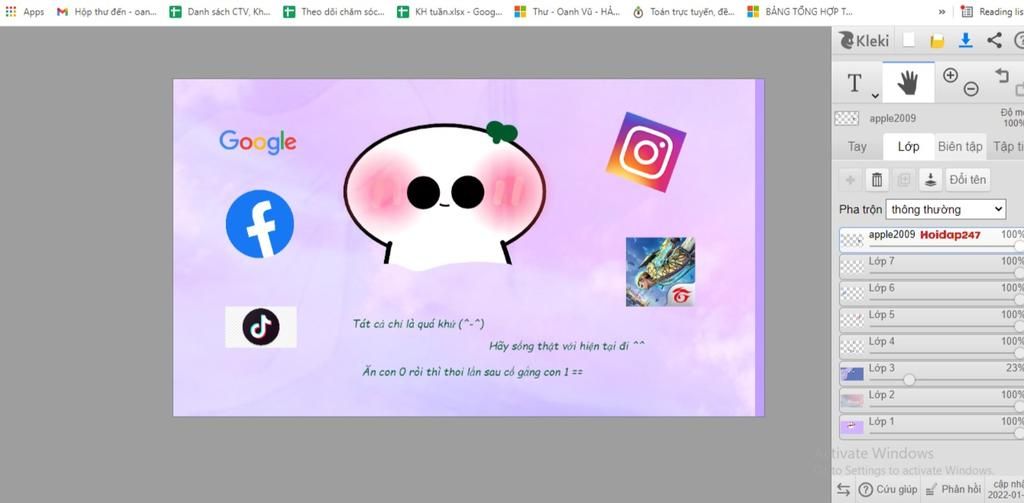Click the Đổi tên rename button
1024x503 pixels.
coord(968,179)
